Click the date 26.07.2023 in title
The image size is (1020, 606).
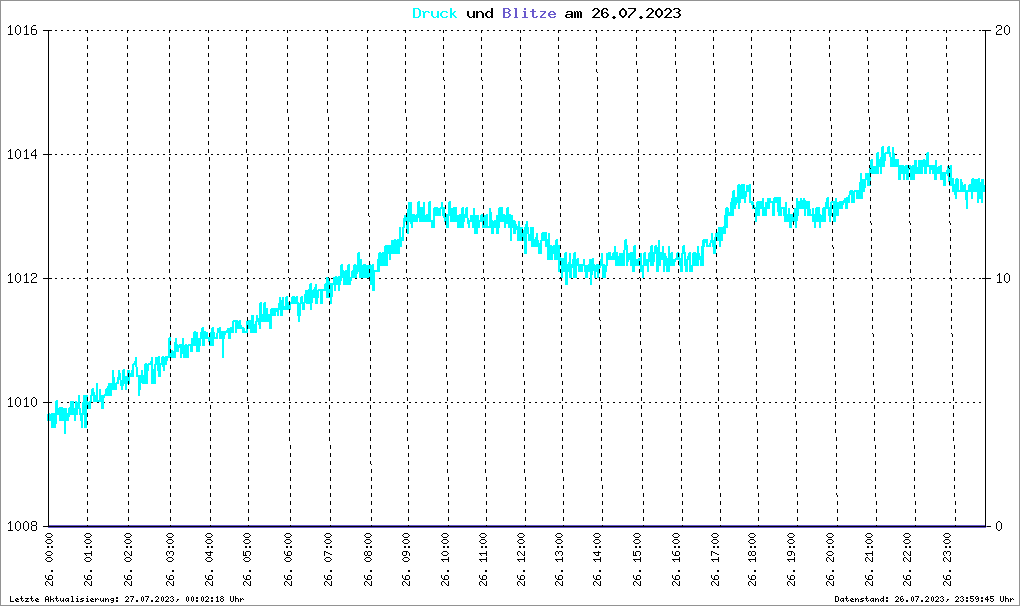(636, 13)
